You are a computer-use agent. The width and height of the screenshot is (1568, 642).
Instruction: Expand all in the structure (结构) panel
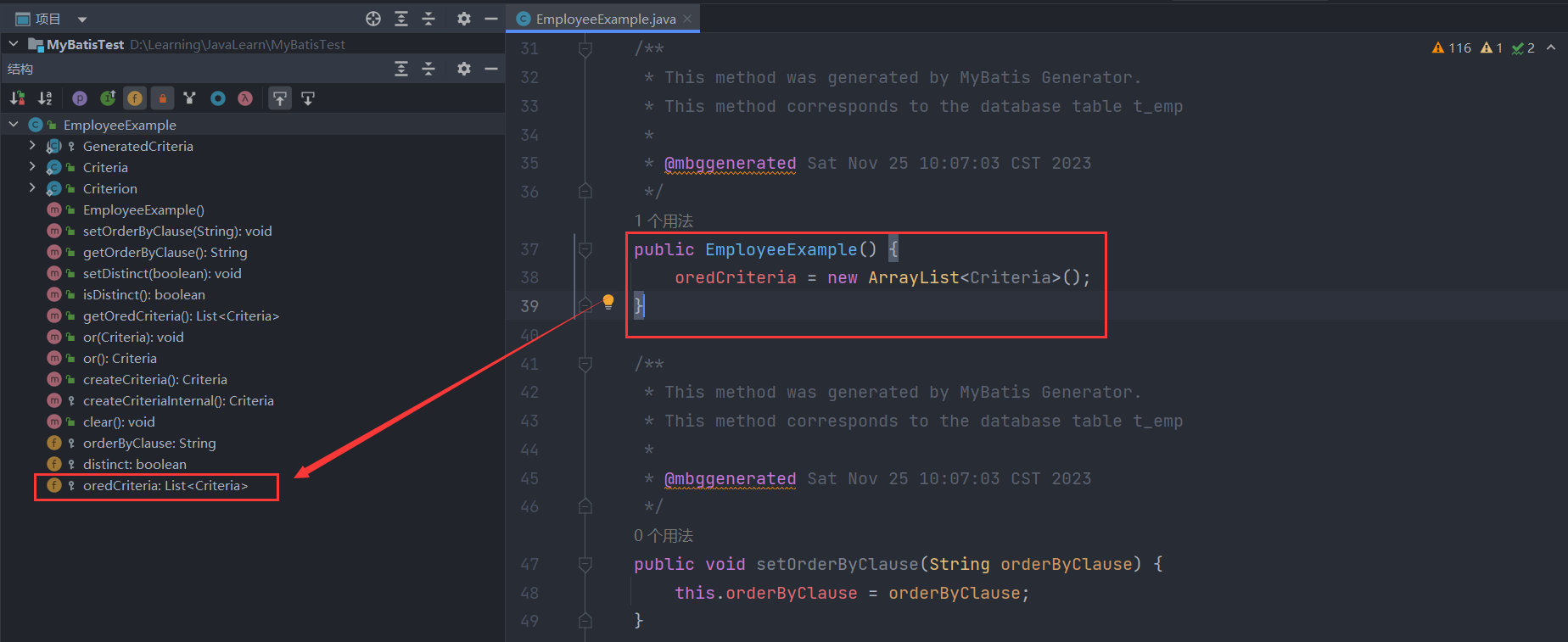click(x=401, y=69)
